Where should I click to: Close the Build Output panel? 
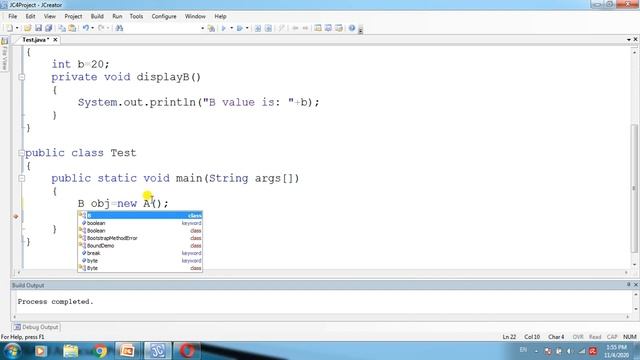636,284
